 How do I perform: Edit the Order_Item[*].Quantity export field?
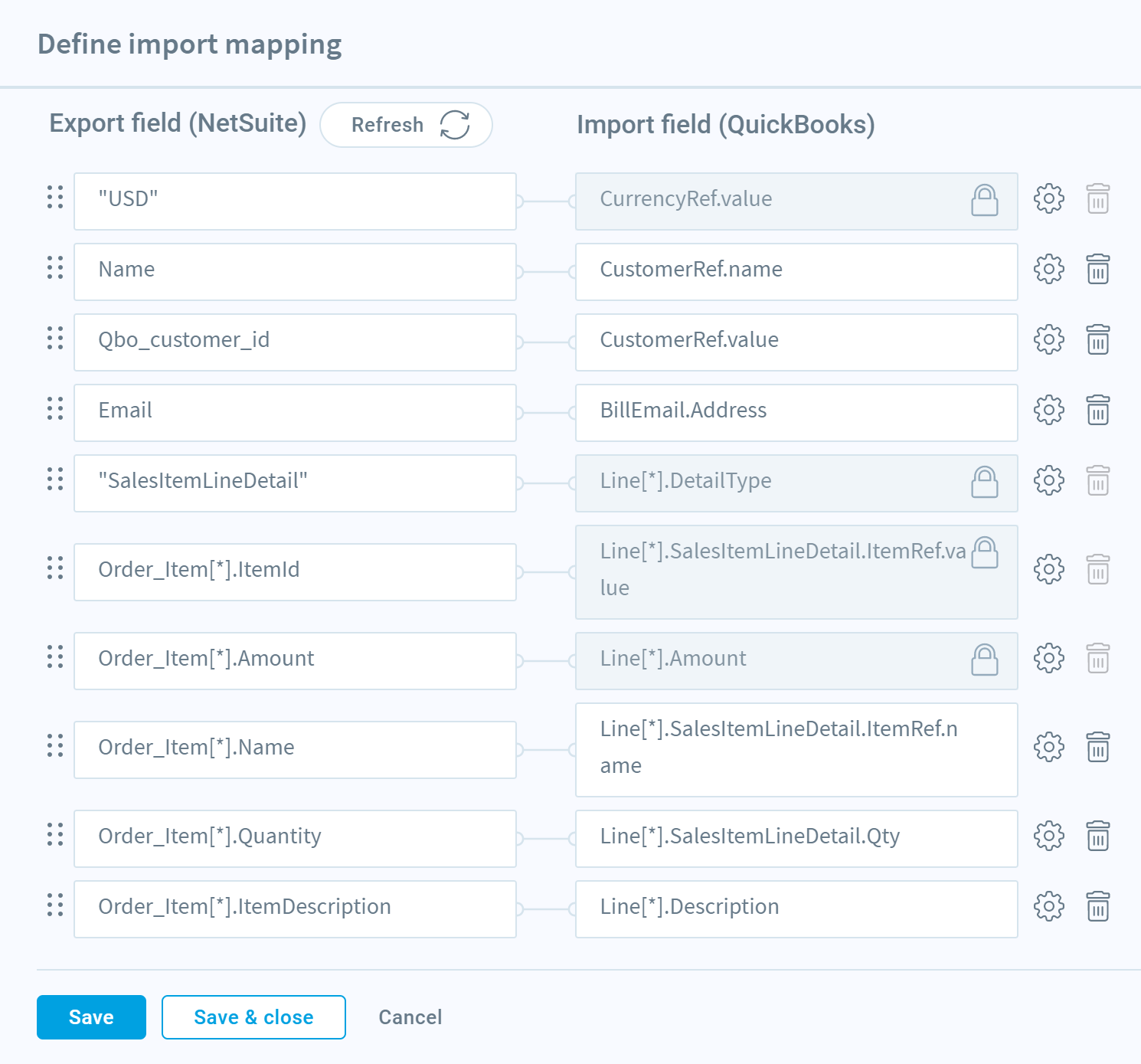(295, 839)
